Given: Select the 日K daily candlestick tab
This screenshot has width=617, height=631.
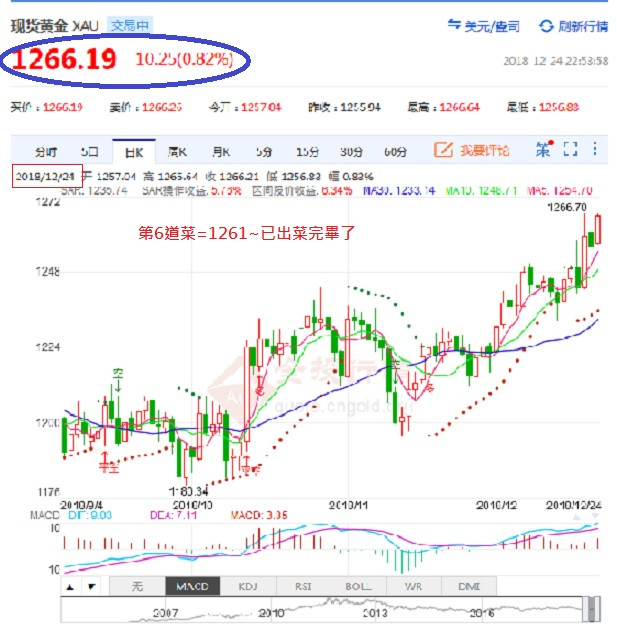Looking at the screenshot, I should (134, 153).
